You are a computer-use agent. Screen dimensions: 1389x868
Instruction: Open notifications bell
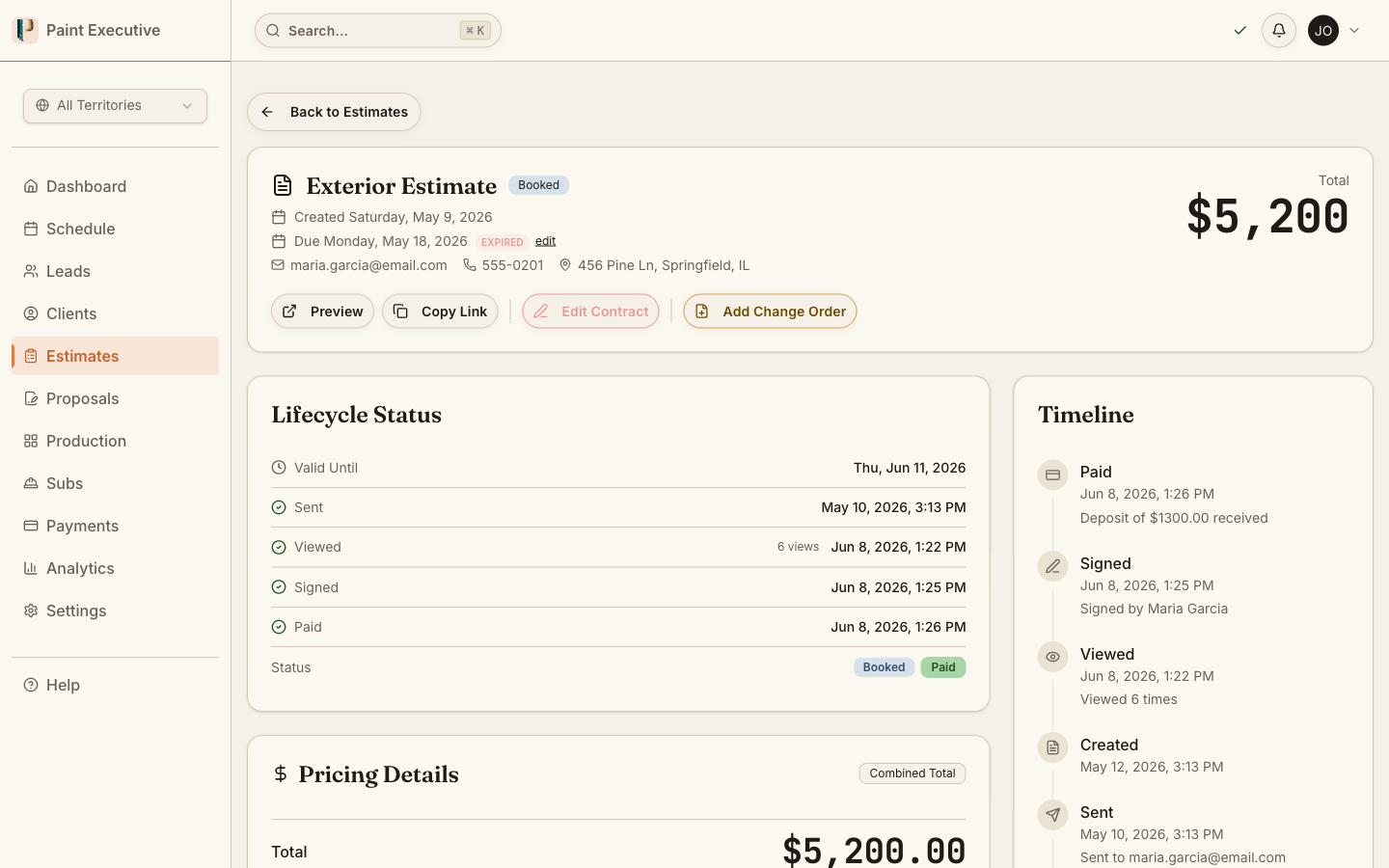click(1279, 31)
